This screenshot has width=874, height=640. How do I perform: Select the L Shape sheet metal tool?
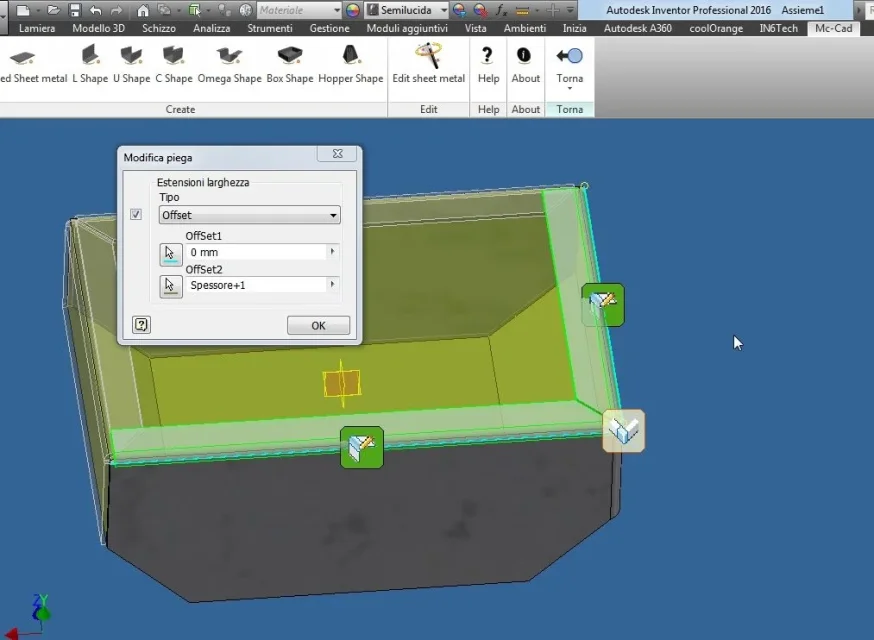point(90,64)
